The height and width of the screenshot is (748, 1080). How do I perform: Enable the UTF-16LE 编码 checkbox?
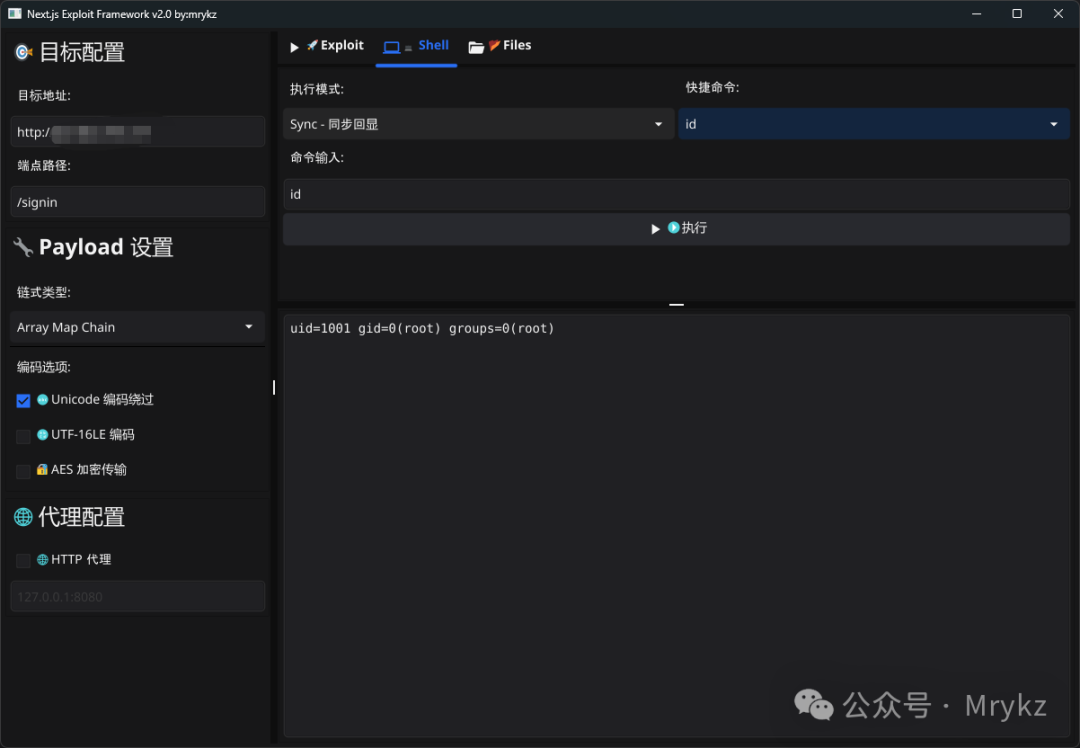click(23, 435)
